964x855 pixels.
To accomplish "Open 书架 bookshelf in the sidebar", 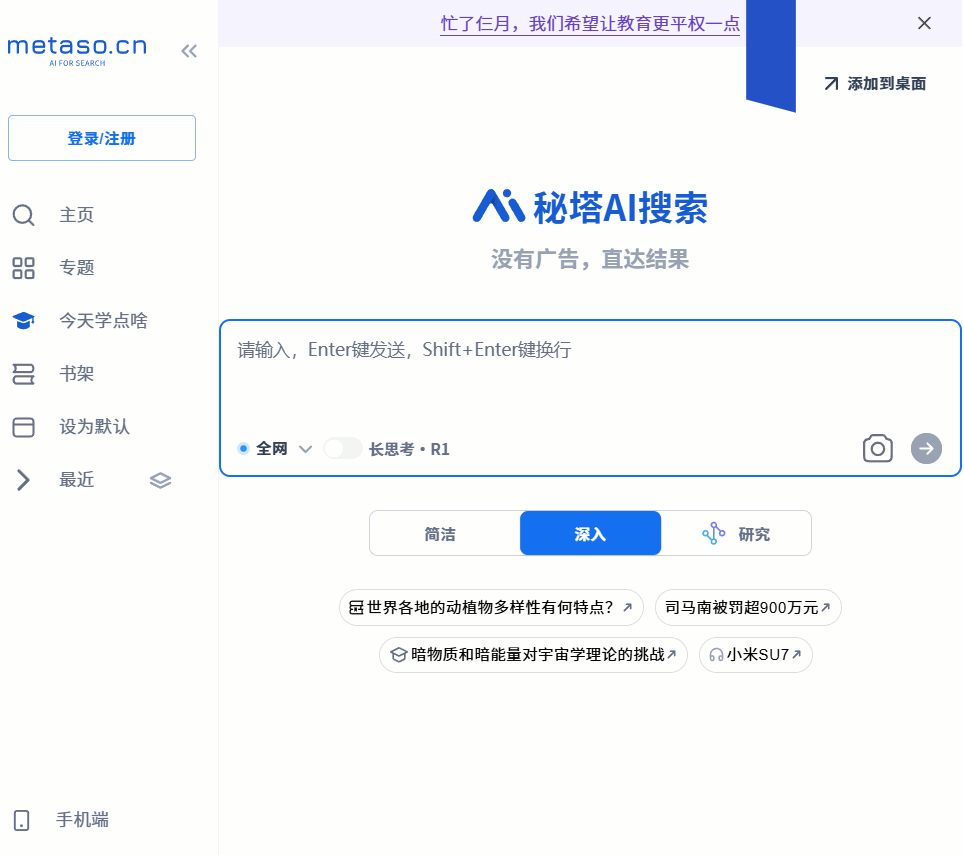I will click(x=76, y=374).
